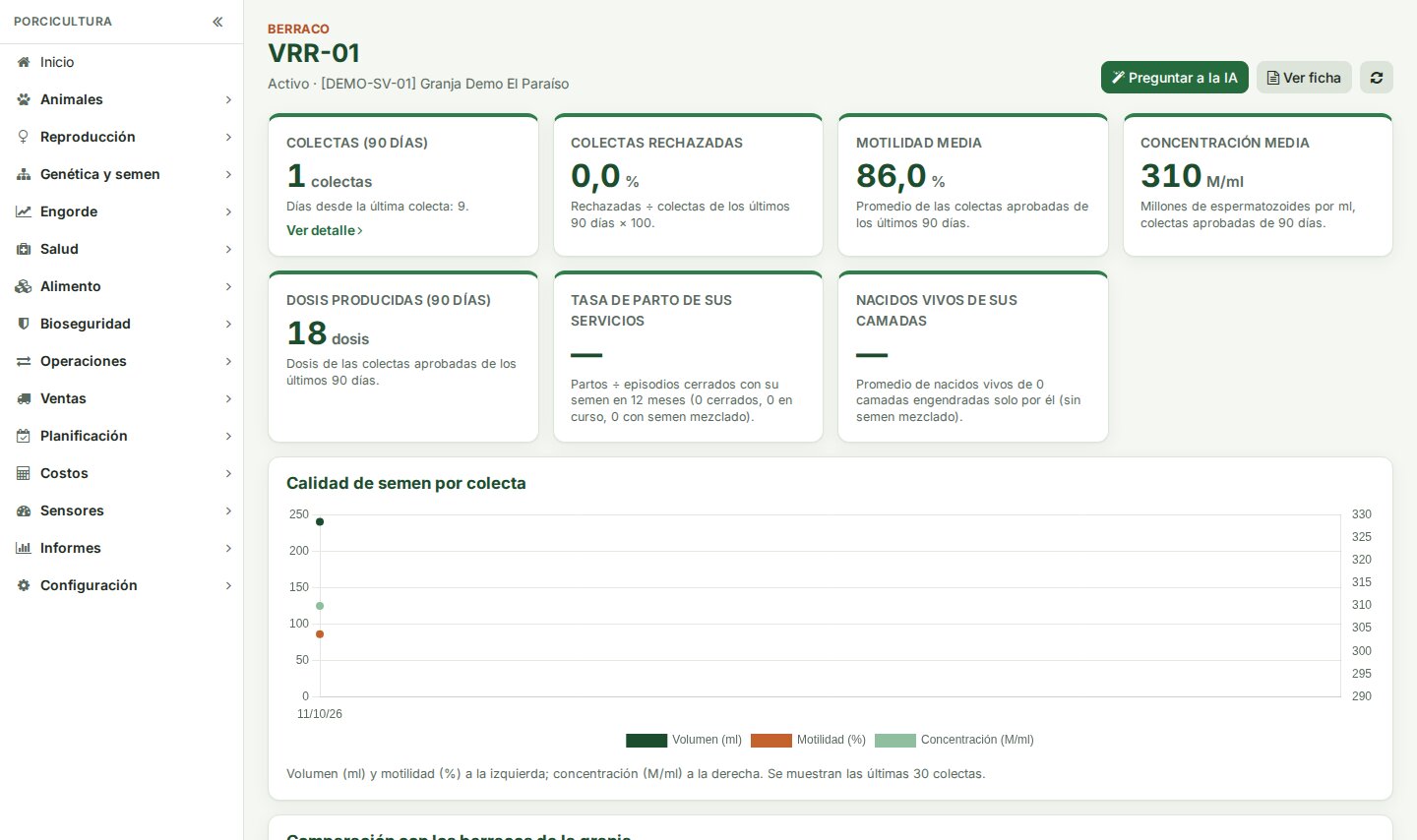Click the Inicio home icon

(x=24, y=62)
